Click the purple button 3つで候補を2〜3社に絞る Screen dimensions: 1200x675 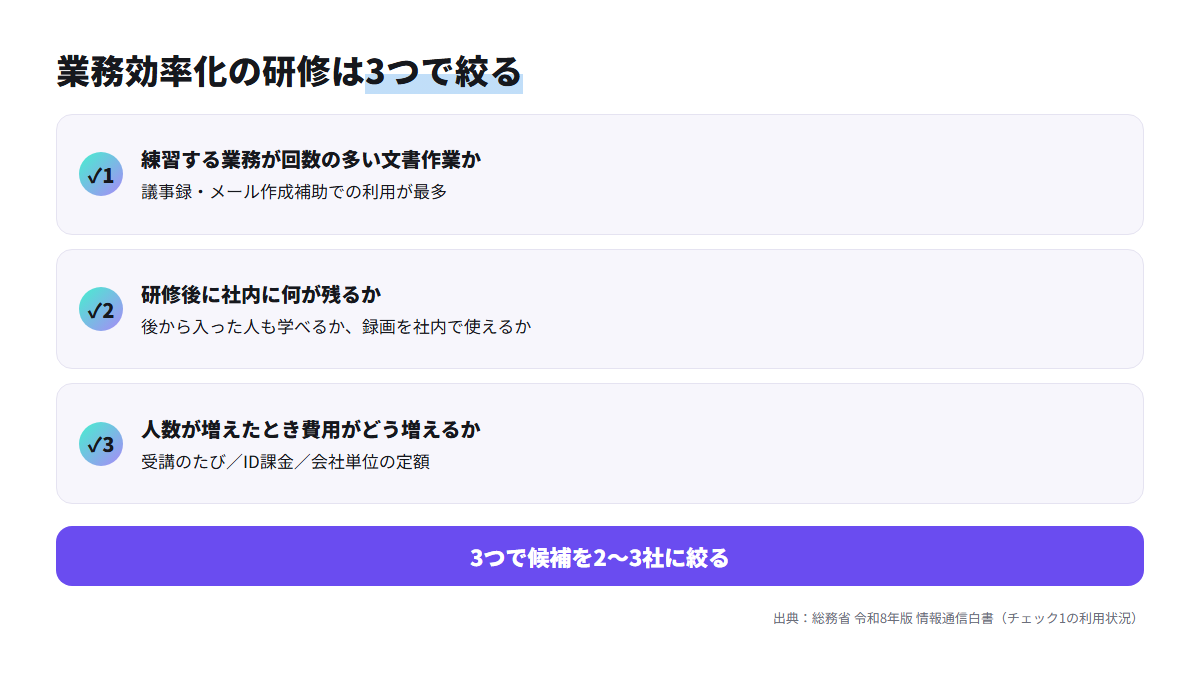tap(600, 556)
